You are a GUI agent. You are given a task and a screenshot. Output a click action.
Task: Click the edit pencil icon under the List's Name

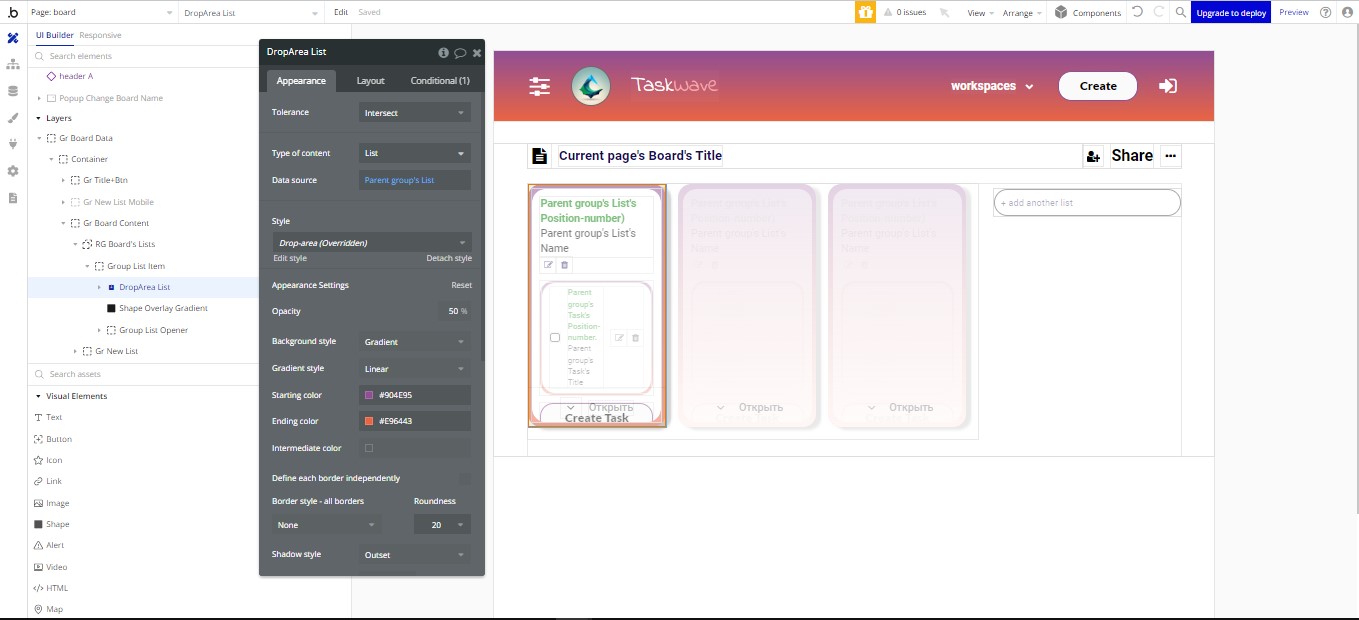tap(548, 265)
